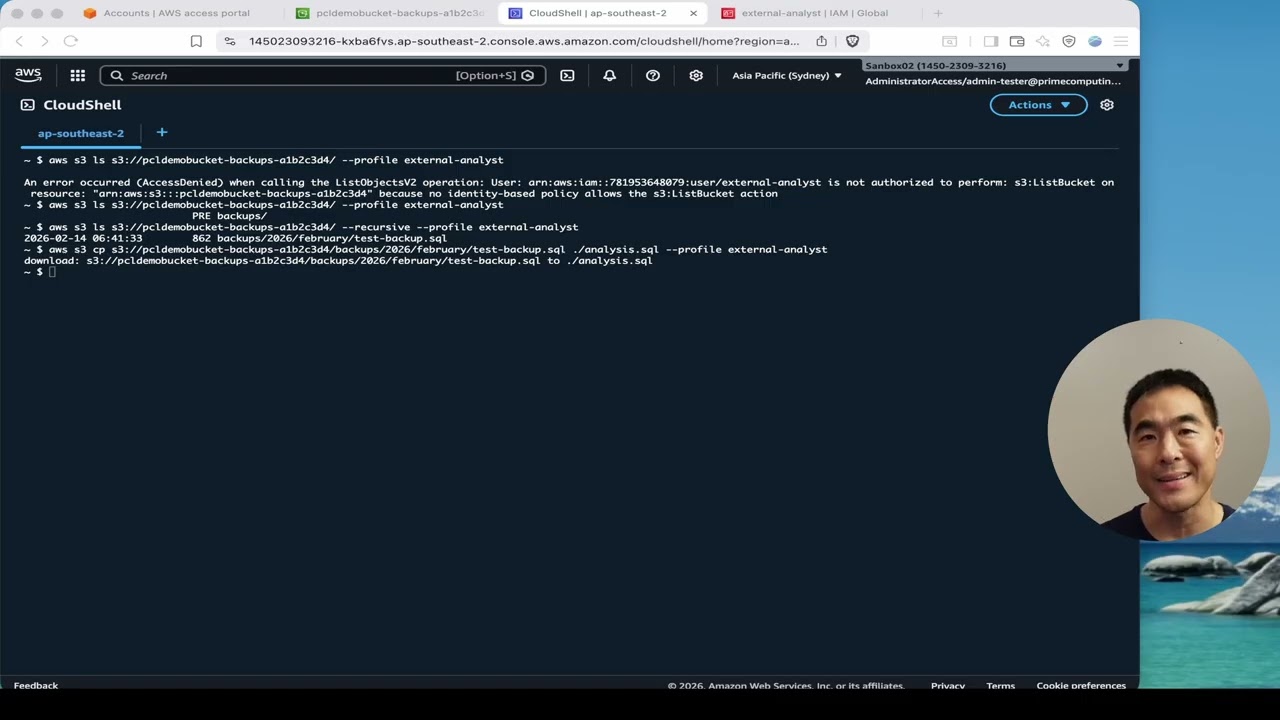
Task: Click the 'download: s3://' output line
Action: [x=338, y=261]
